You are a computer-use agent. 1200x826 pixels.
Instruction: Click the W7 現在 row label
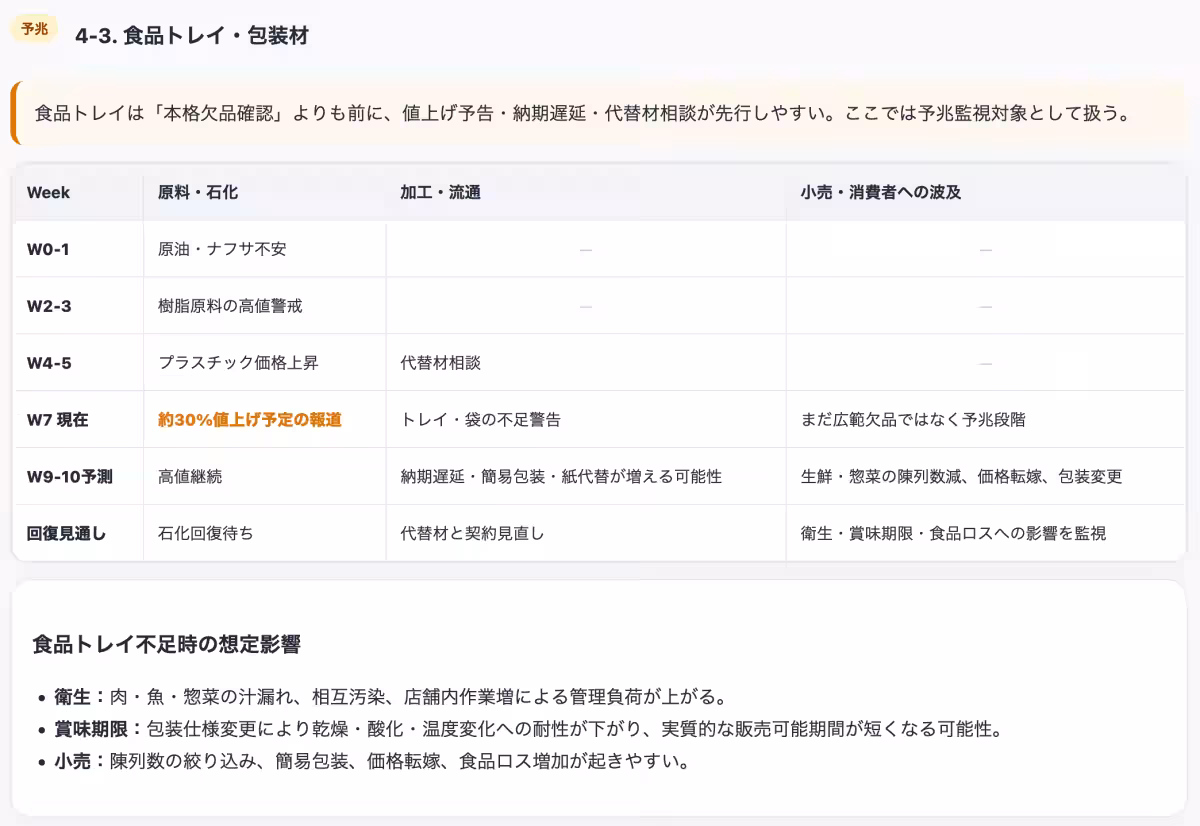[x=53, y=420]
